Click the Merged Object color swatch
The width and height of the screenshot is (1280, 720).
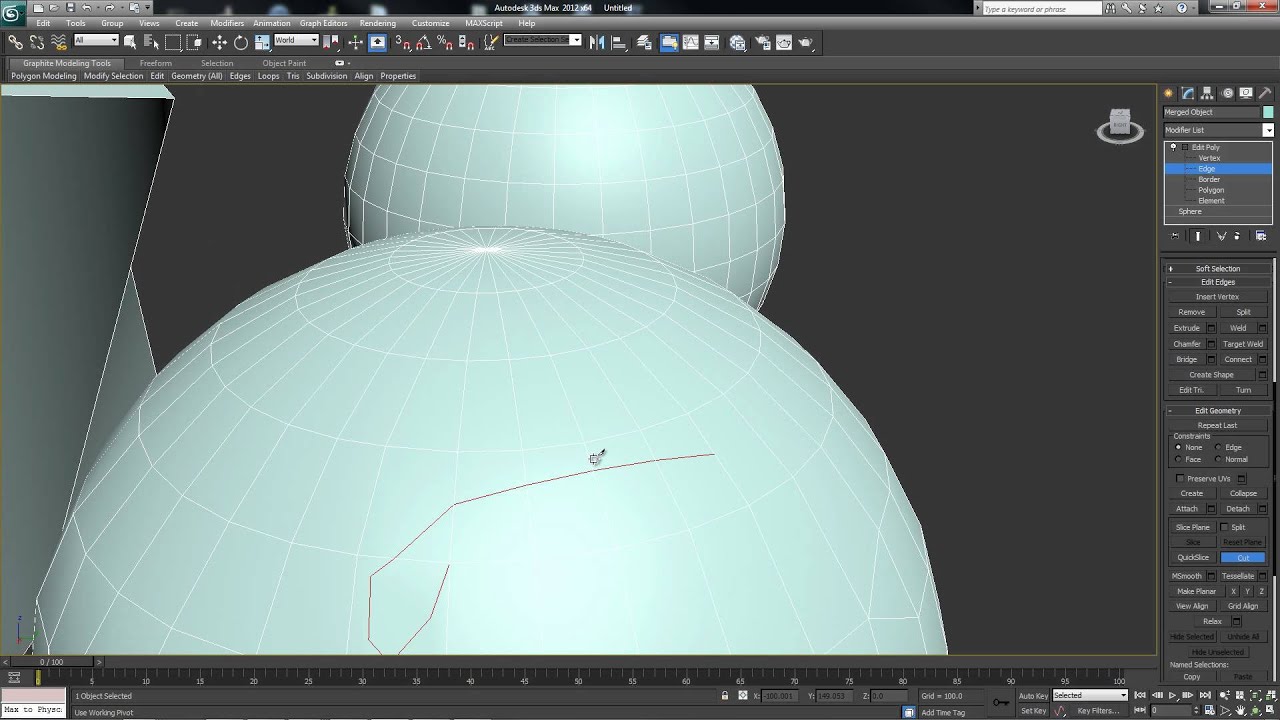[1268, 112]
